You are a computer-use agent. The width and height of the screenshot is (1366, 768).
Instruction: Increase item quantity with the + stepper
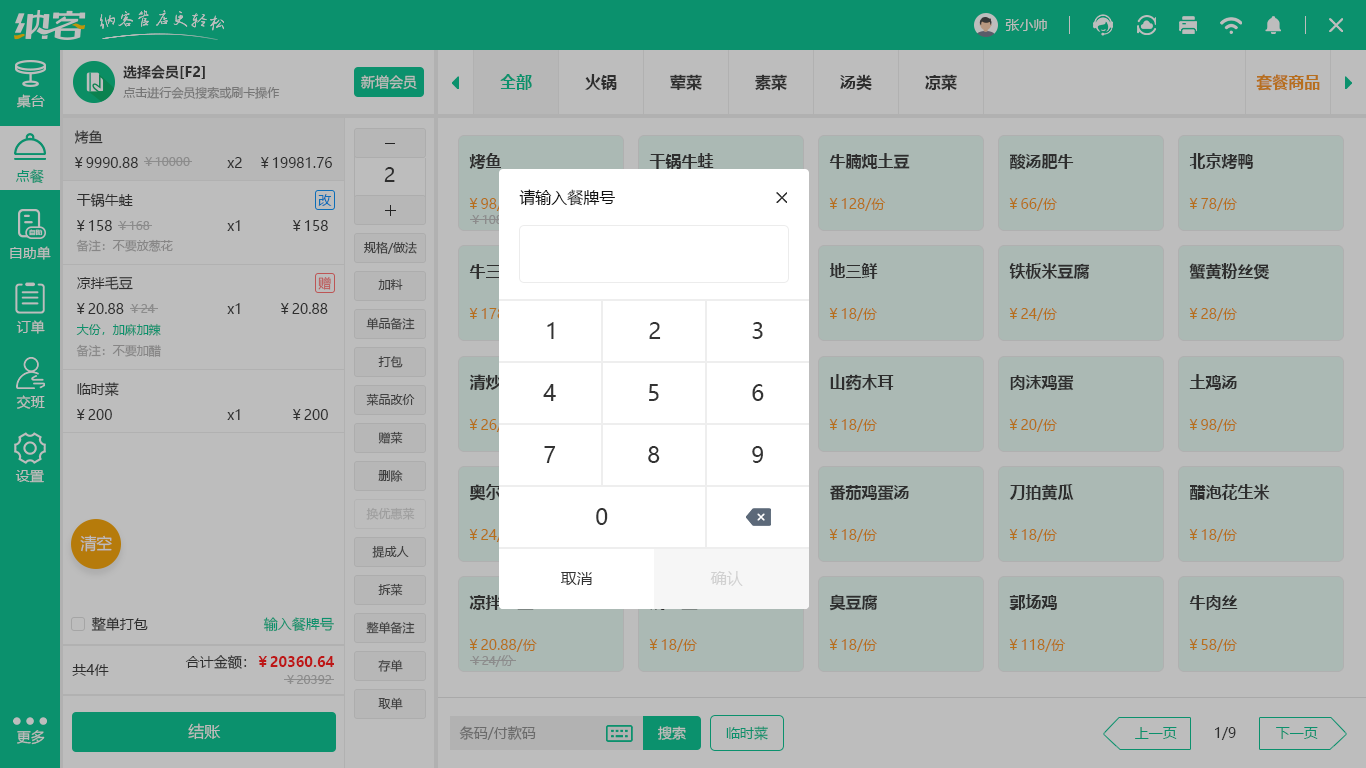point(389,210)
